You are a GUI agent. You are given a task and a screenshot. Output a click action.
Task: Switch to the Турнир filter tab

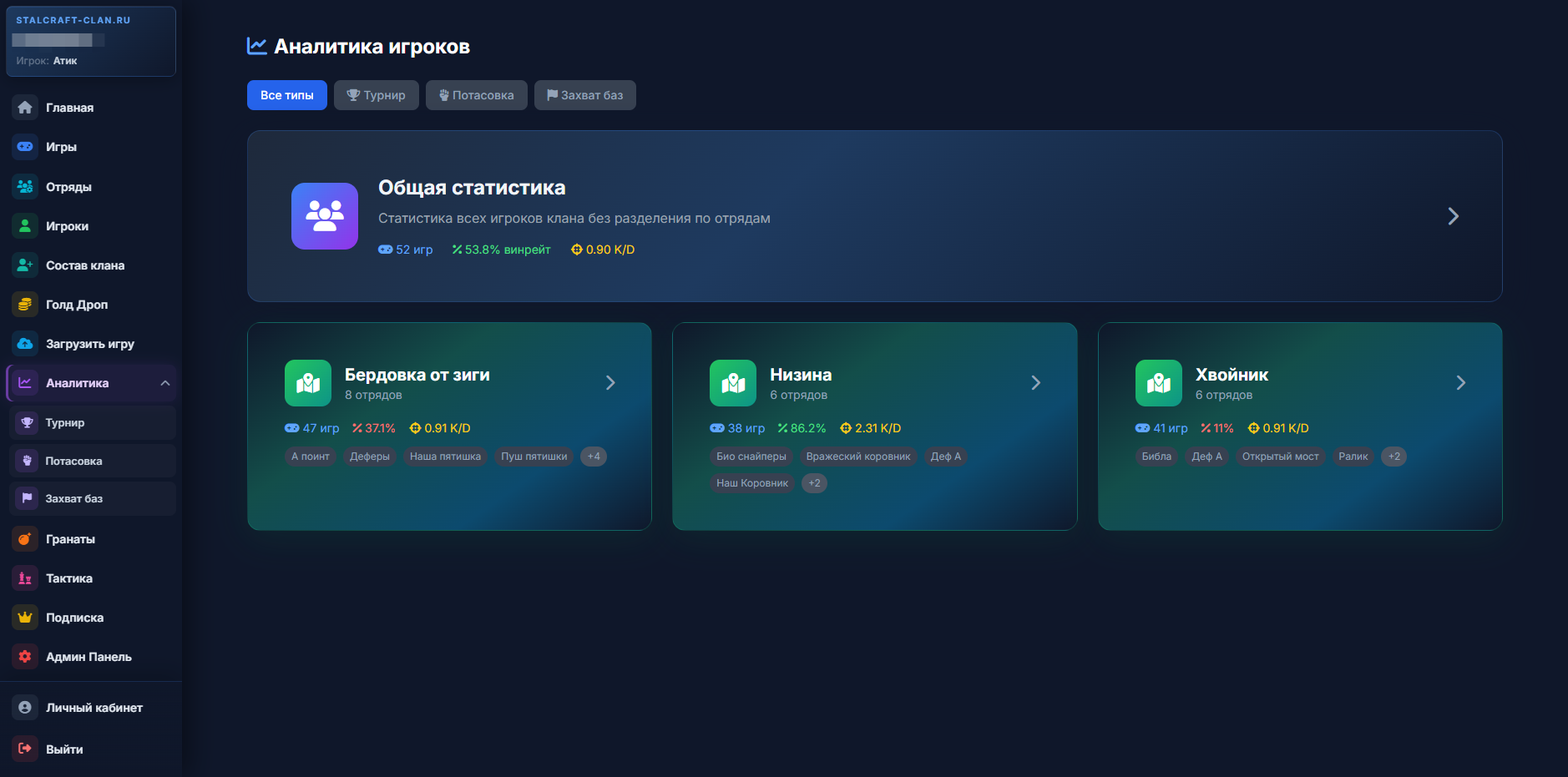point(377,95)
